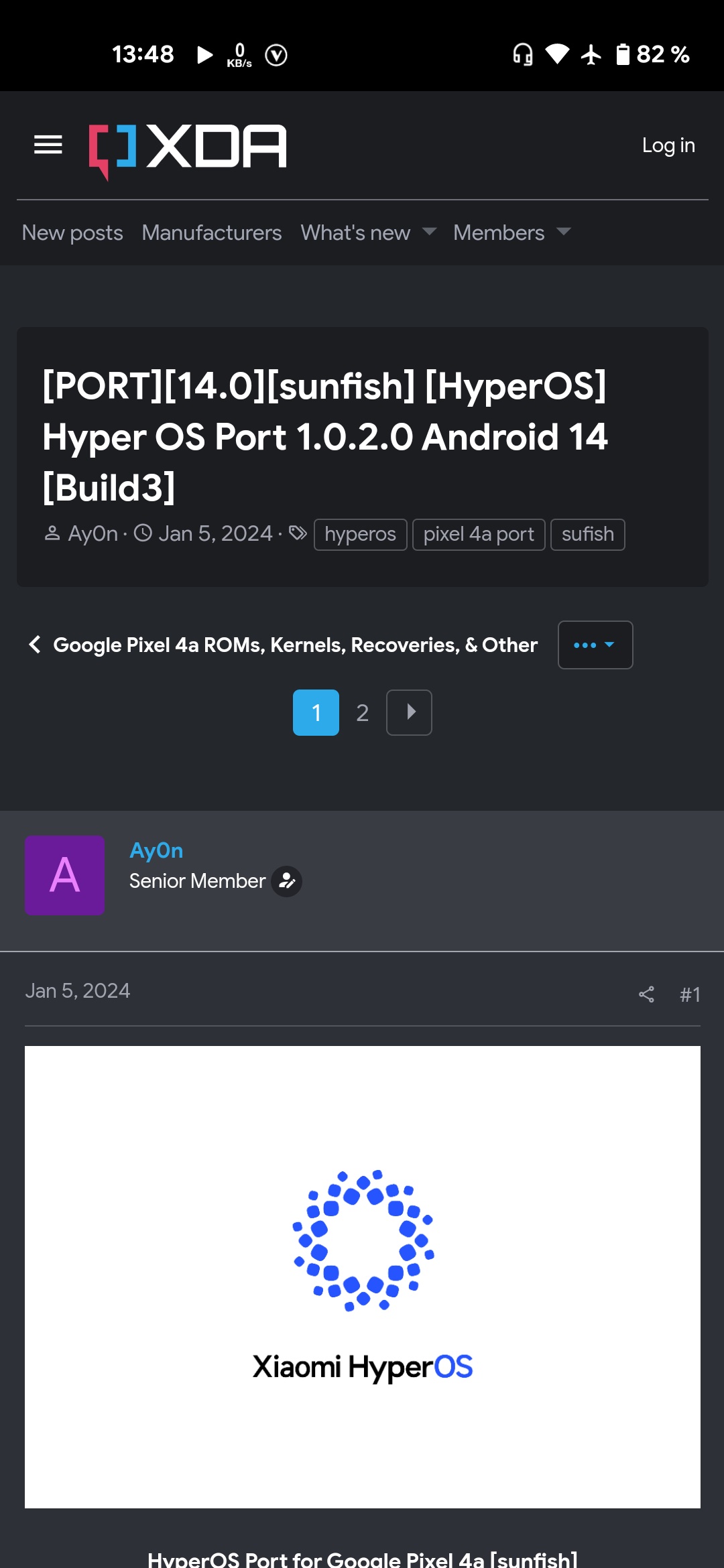The width and height of the screenshot is (724, 1568).
Task: Click the back chevron beside the forum breadcrumb
Action: [35, 645]
